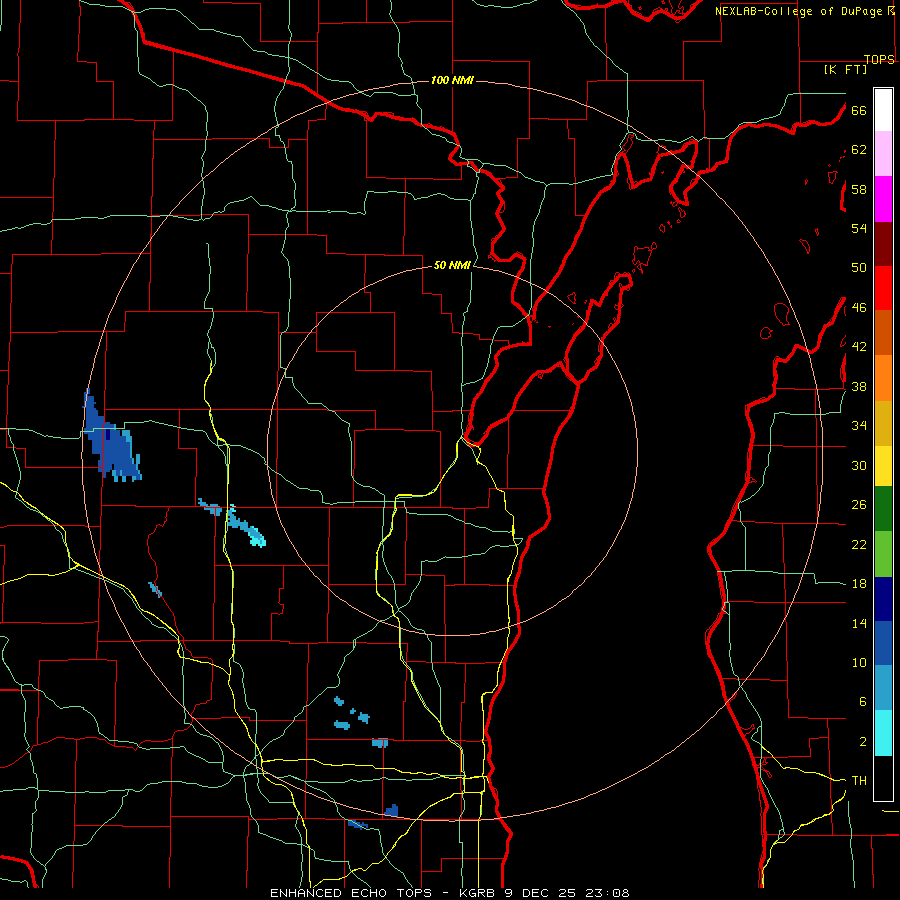Click the legend value 30
This screenshot has width=900, height=900.
(859, 465)
